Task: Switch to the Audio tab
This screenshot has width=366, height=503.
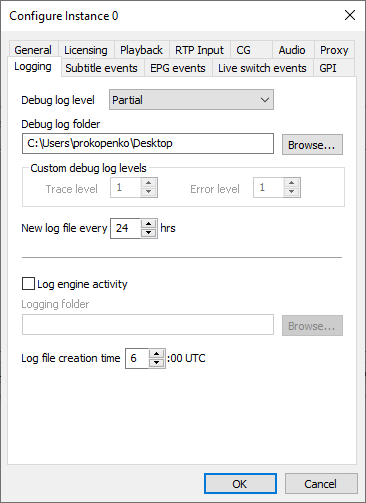Action: tap(292, 50)
